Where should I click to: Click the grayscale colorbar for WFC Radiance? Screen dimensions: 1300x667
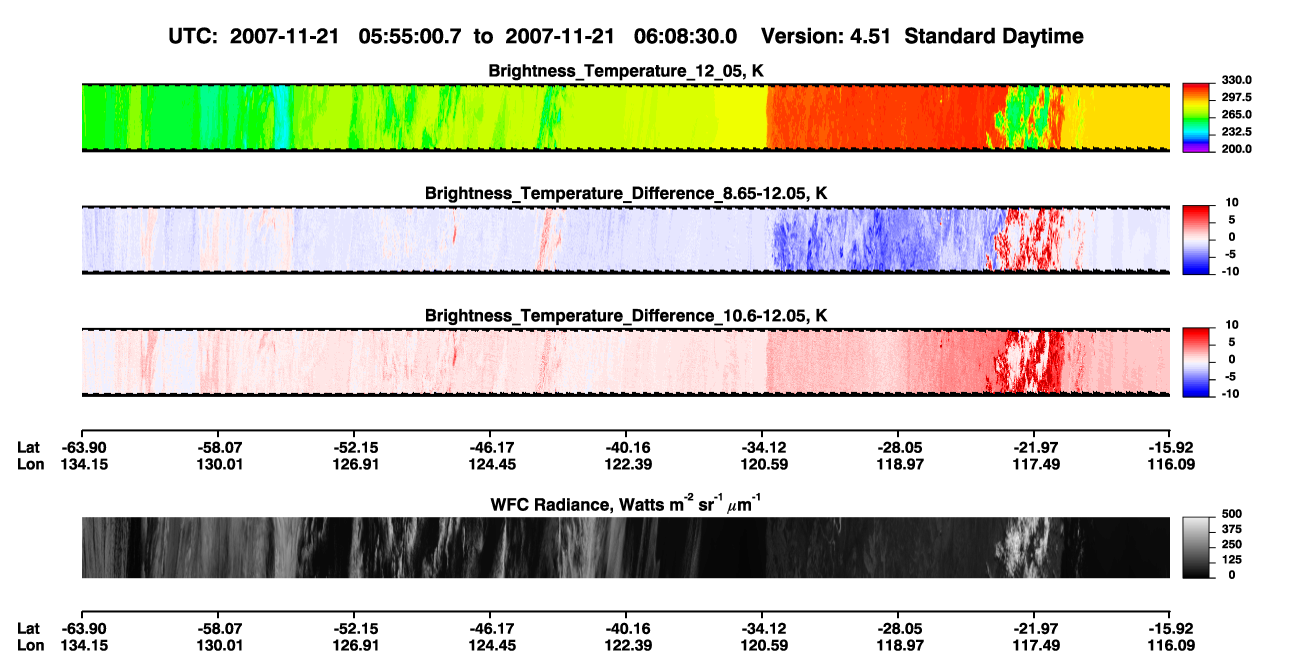[x=1197, y=547]
